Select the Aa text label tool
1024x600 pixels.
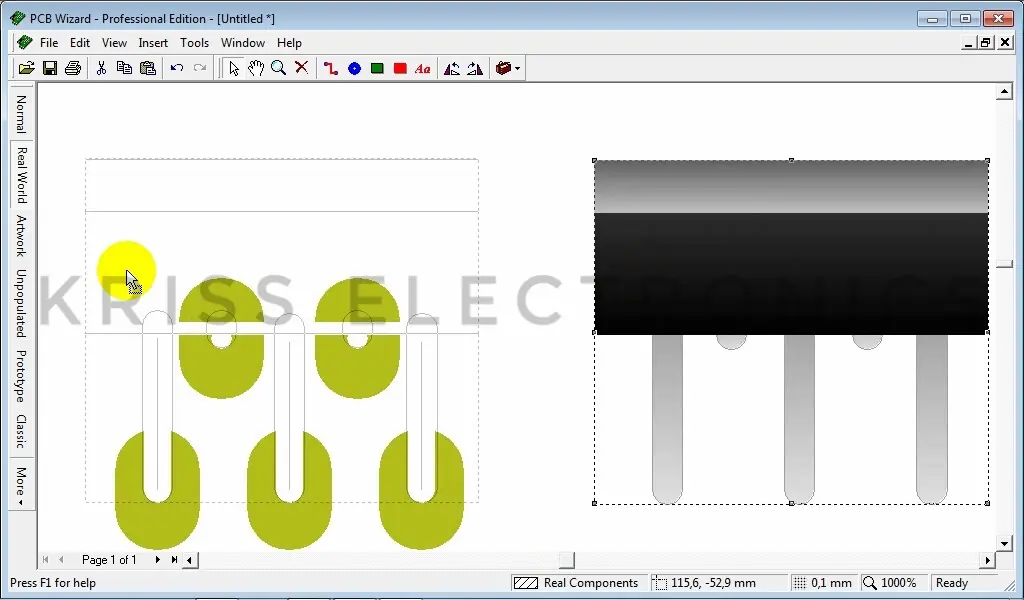[423, 68]
